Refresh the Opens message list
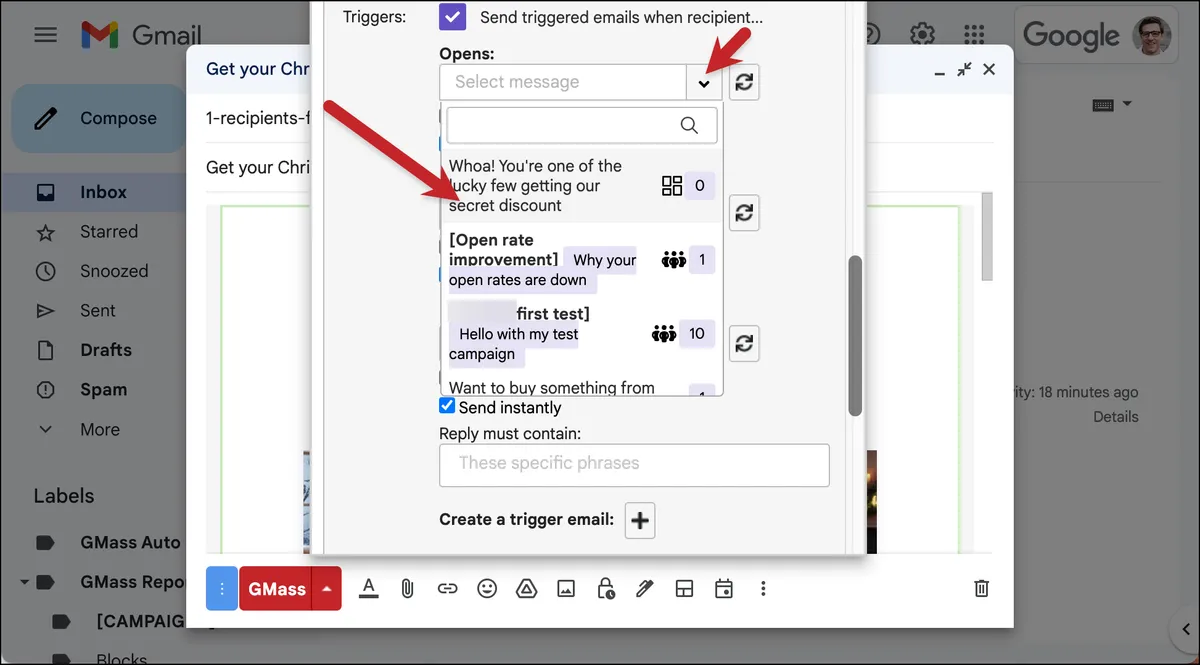Screen dimensions: 1200x665 click(x=743, y=83)
